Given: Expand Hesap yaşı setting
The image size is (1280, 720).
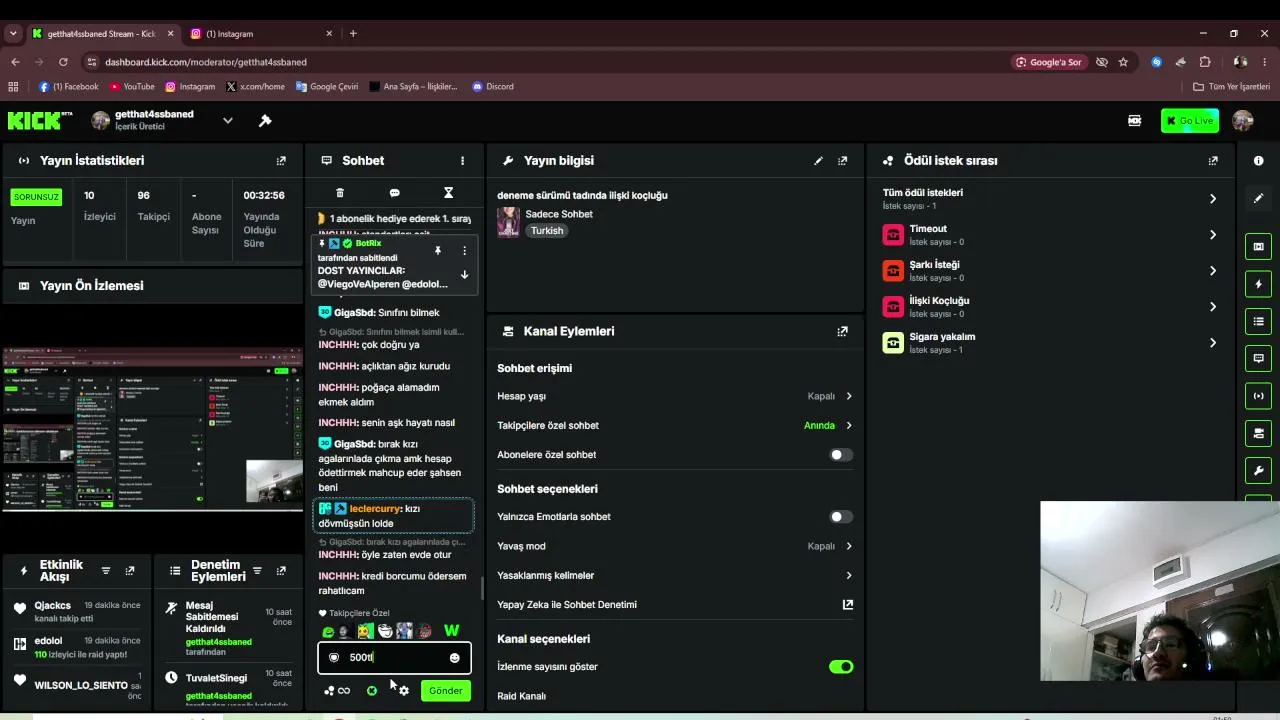Looking at the screenshot, I should point(849,396).
